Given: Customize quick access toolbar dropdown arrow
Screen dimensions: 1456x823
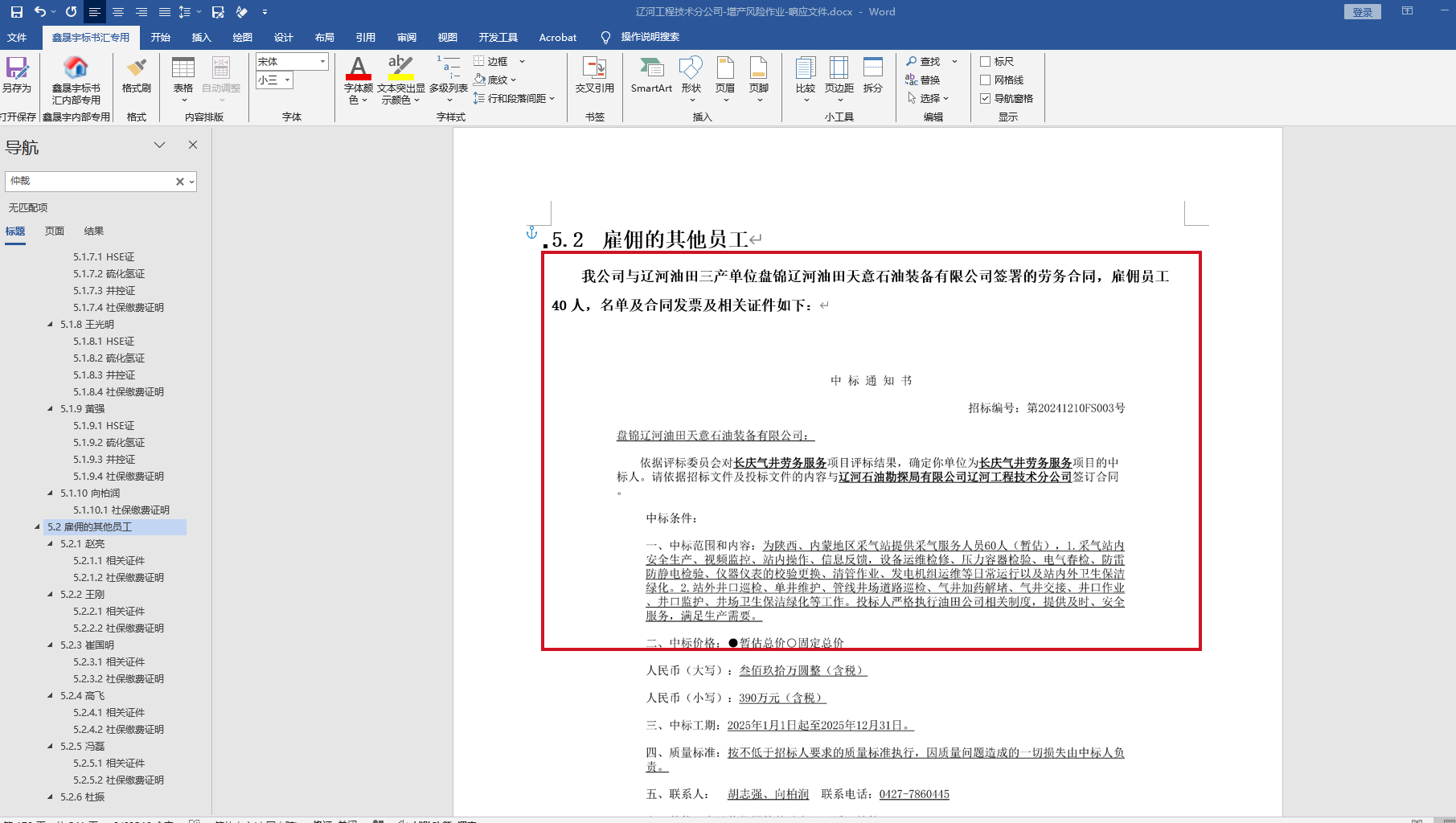Looking at the screenshot, I should point(265,12).
